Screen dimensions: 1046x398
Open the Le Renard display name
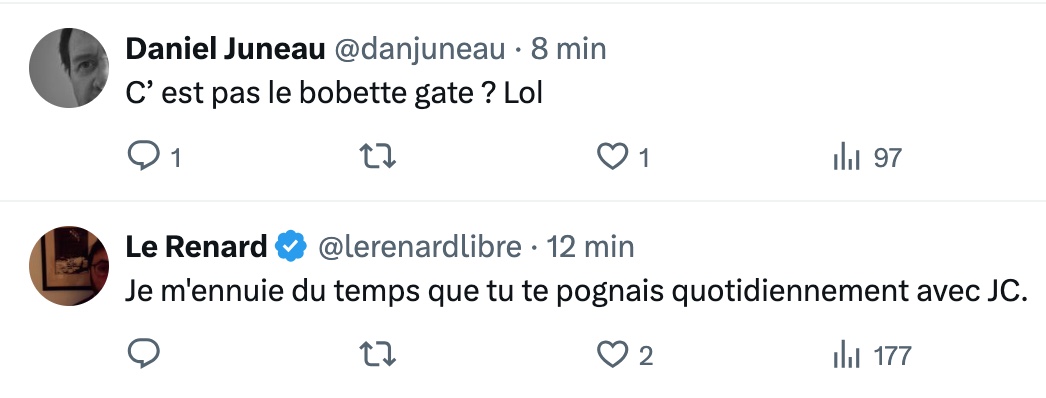tap(196, 246)
